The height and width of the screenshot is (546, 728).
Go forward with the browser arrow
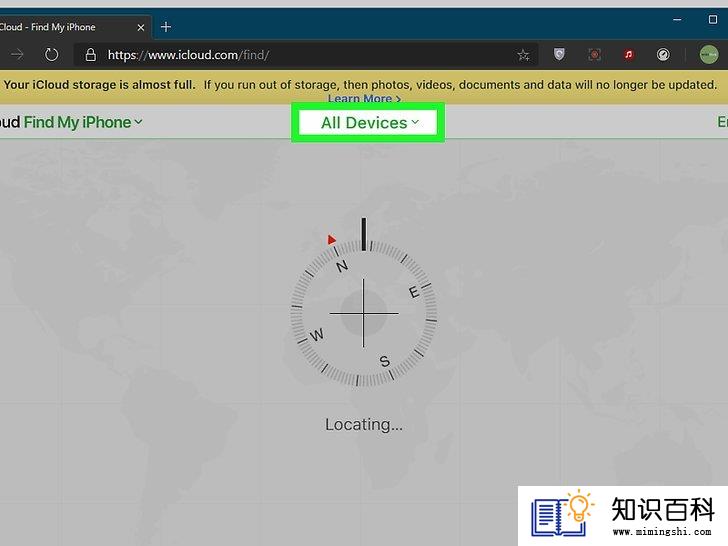coord(17,55)
